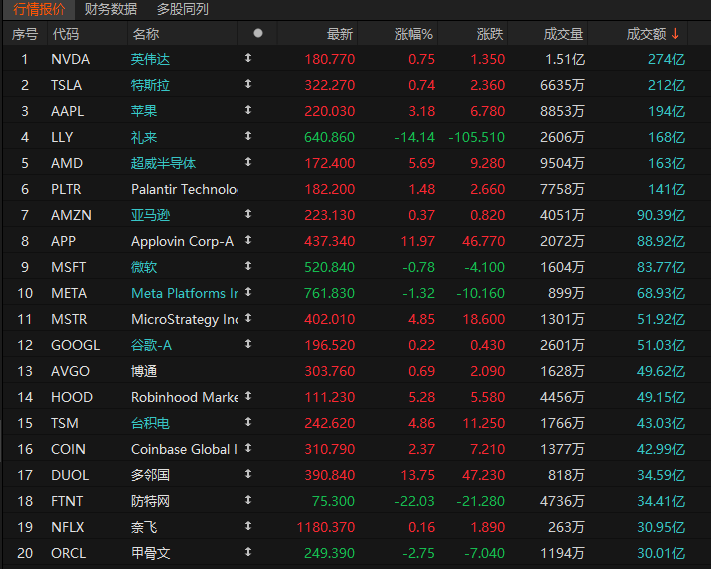711x569 pixels.
Task: Click the up-down arrow icon in COIN row
Action: 248,448
